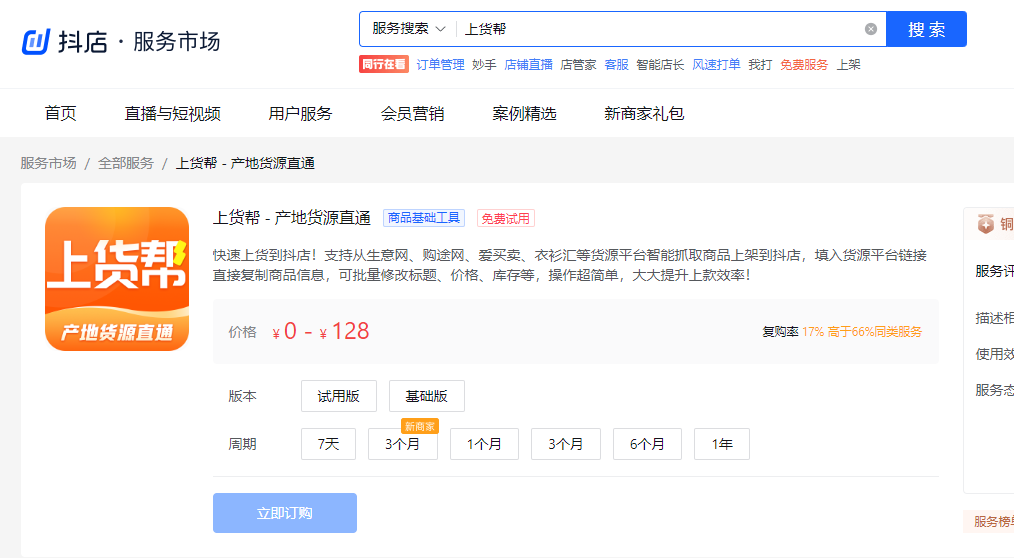
Task: Select the 试用版 version option
Action: [338, 396]
